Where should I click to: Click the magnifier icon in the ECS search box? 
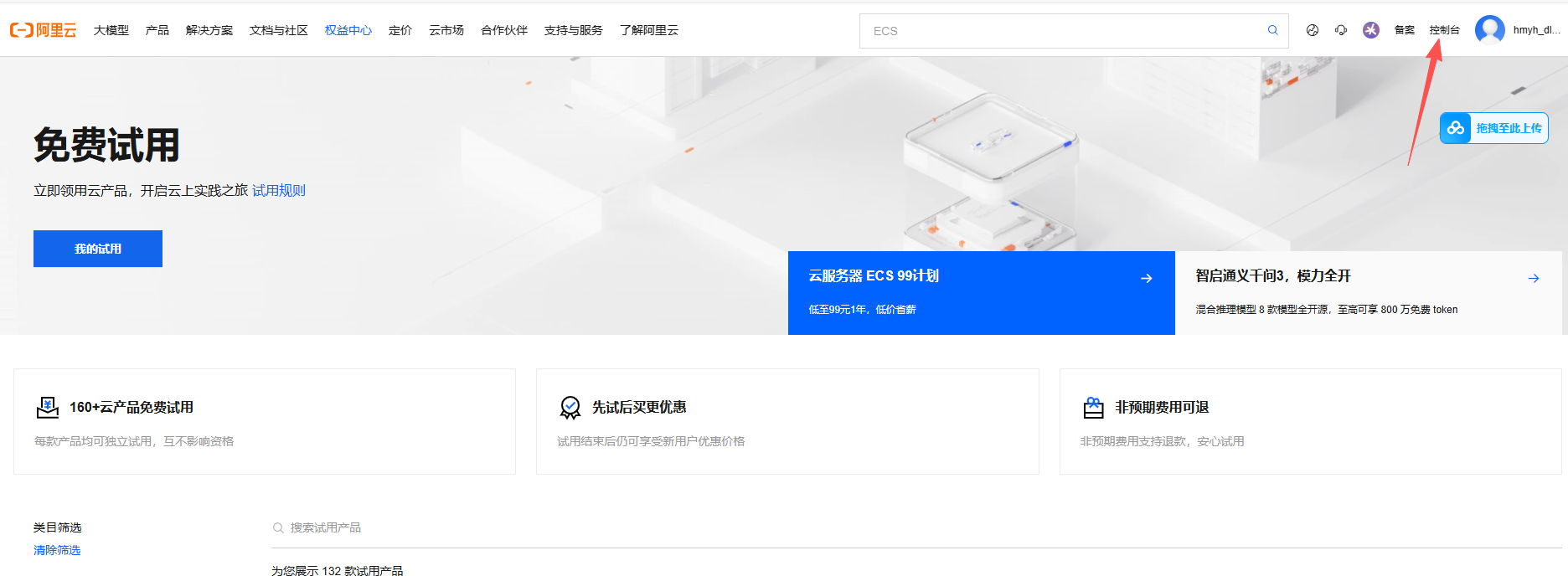tap(1272, 30)
